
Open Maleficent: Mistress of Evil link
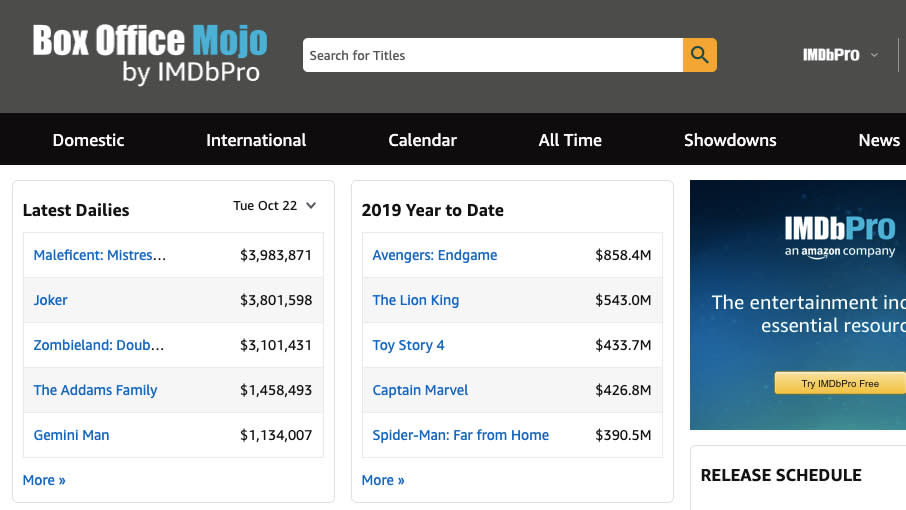100,255
